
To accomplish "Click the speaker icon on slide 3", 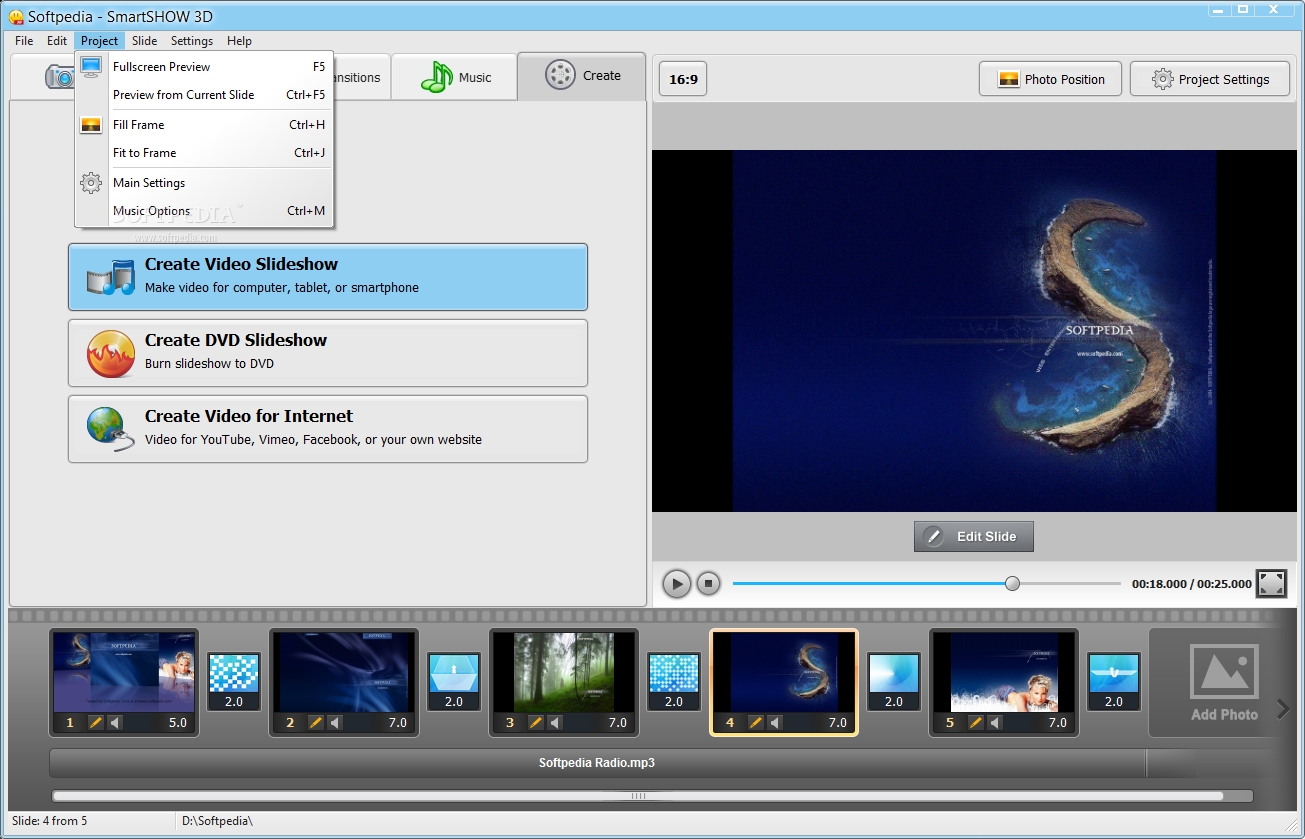I will tap(555, 722).
